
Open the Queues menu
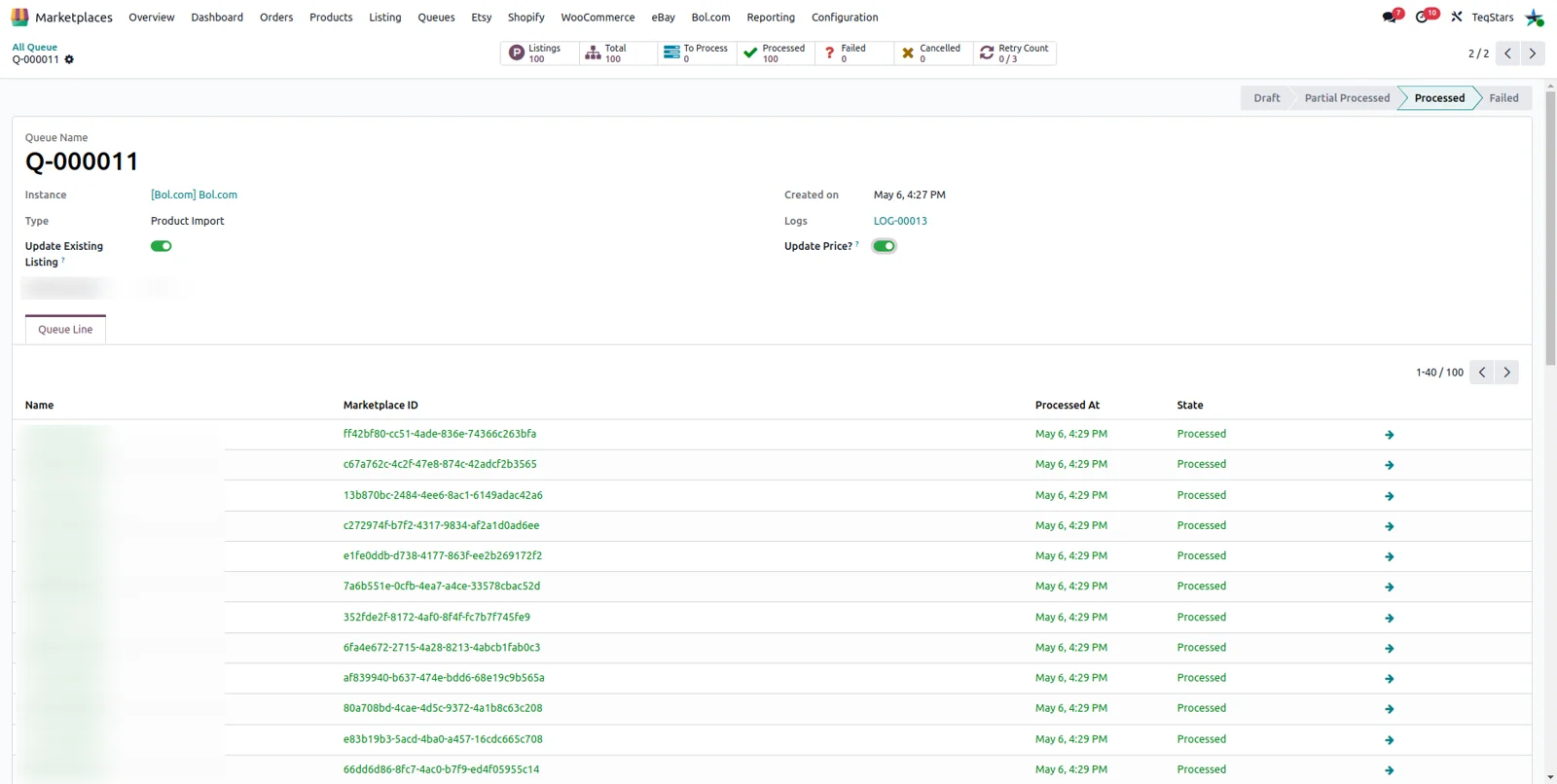click(x=436, y=18)
